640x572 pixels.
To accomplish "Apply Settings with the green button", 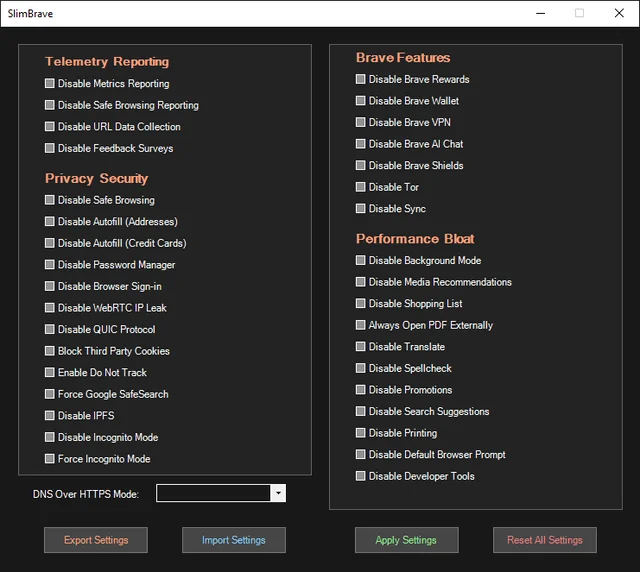I will pyautogui.click(x=406, y=540).
